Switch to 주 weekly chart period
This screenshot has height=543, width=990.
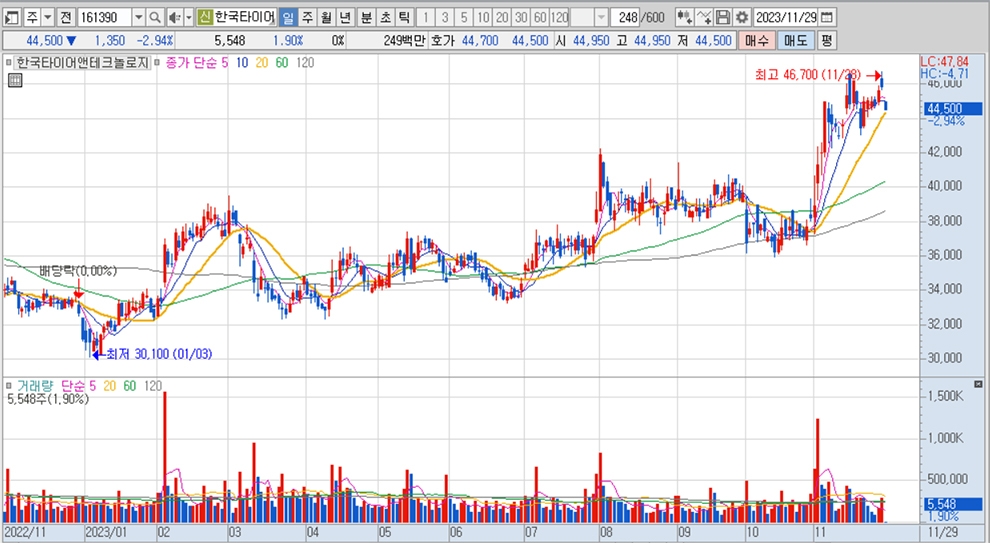[x=307, y=17]
